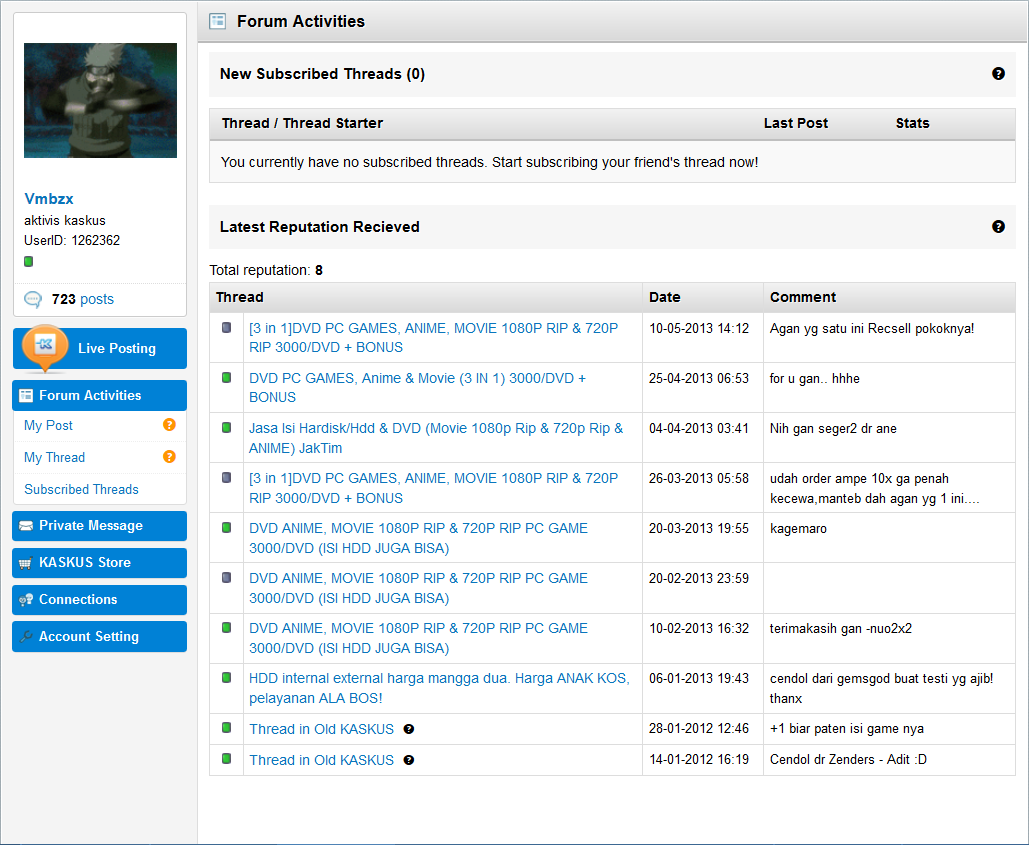Open the Live Posting button
Viewport: 1029px width, 845px height.
(x=100, y=348)
